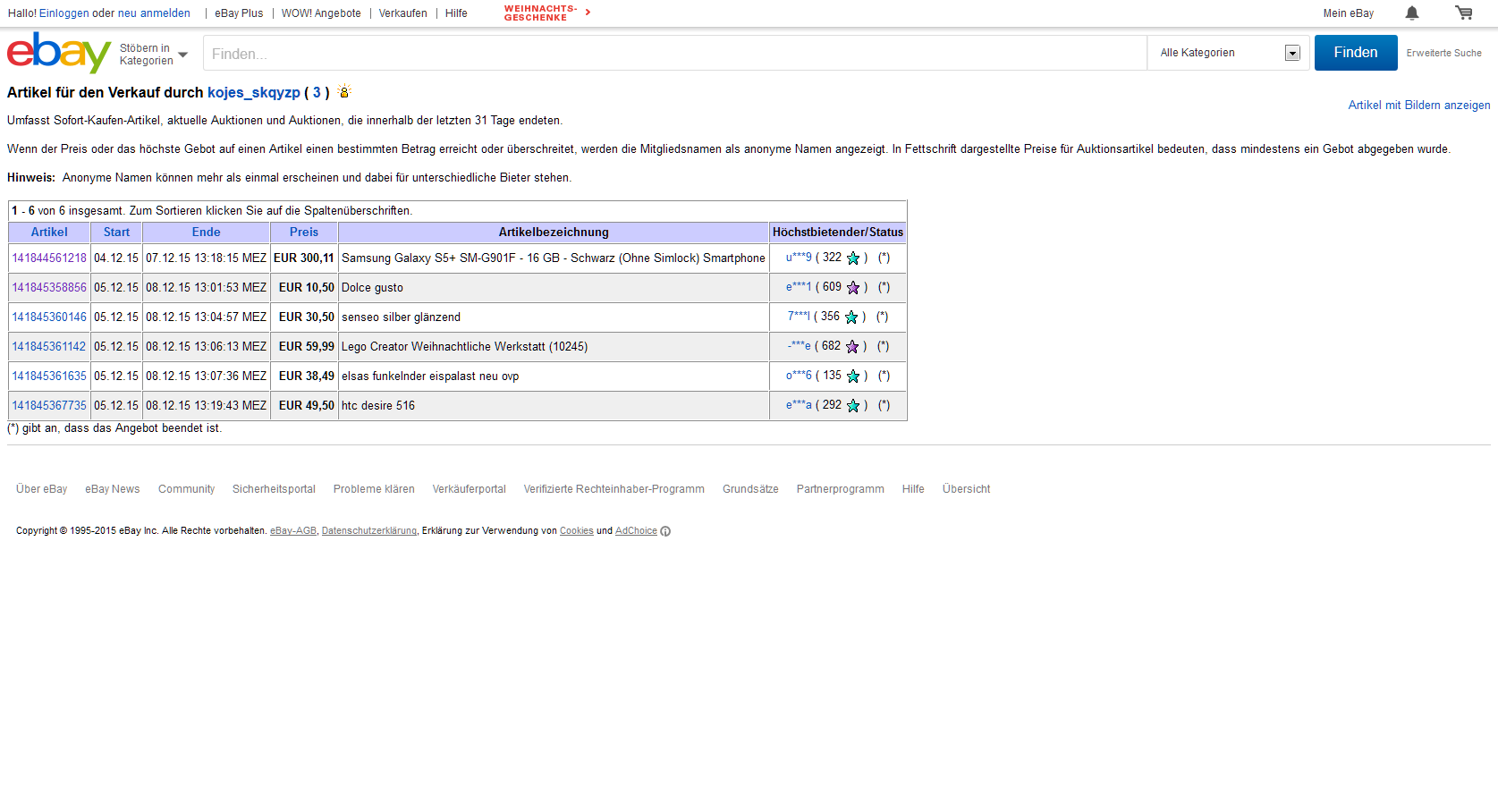Image resolution: width=1498 pixels, height=812 pixels.
Task: Open the Mein eBay menu
Action: pos(1349,13)
